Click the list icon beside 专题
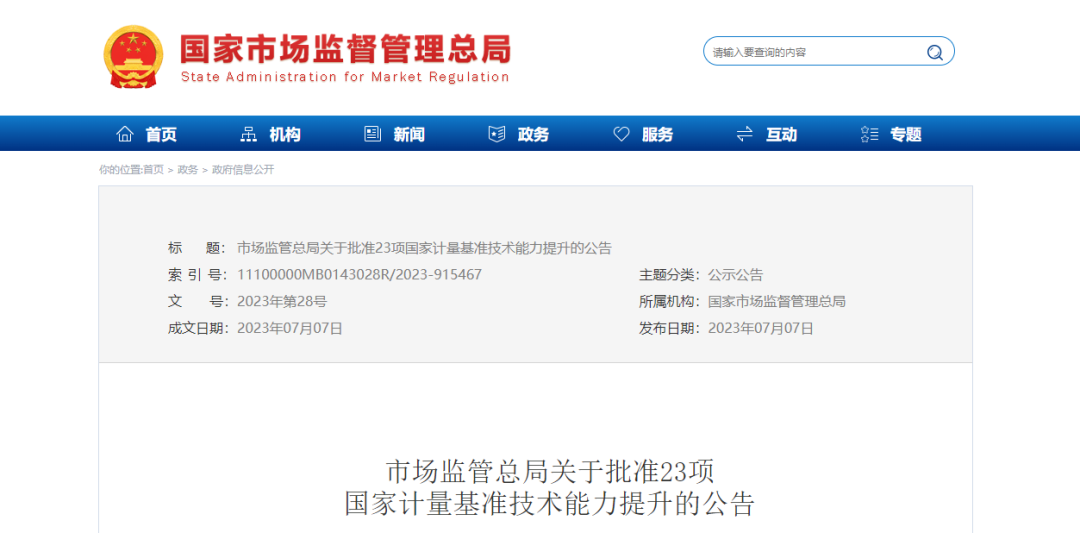The width and height of the screenshot is (1080, 533). [869, 134]
